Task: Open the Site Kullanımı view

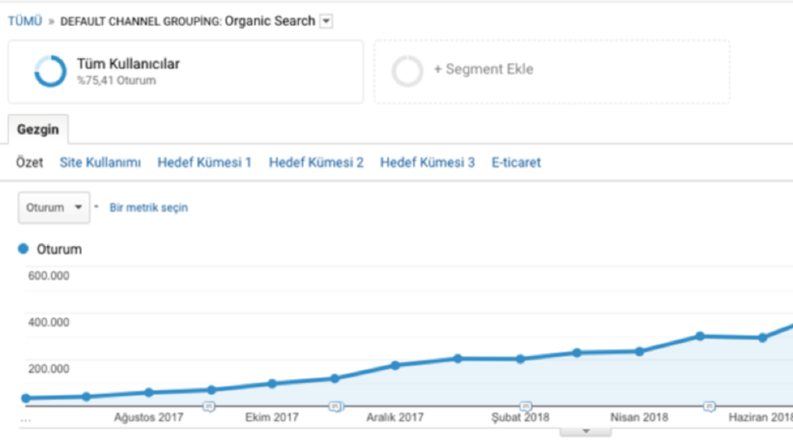Action: 100,162
